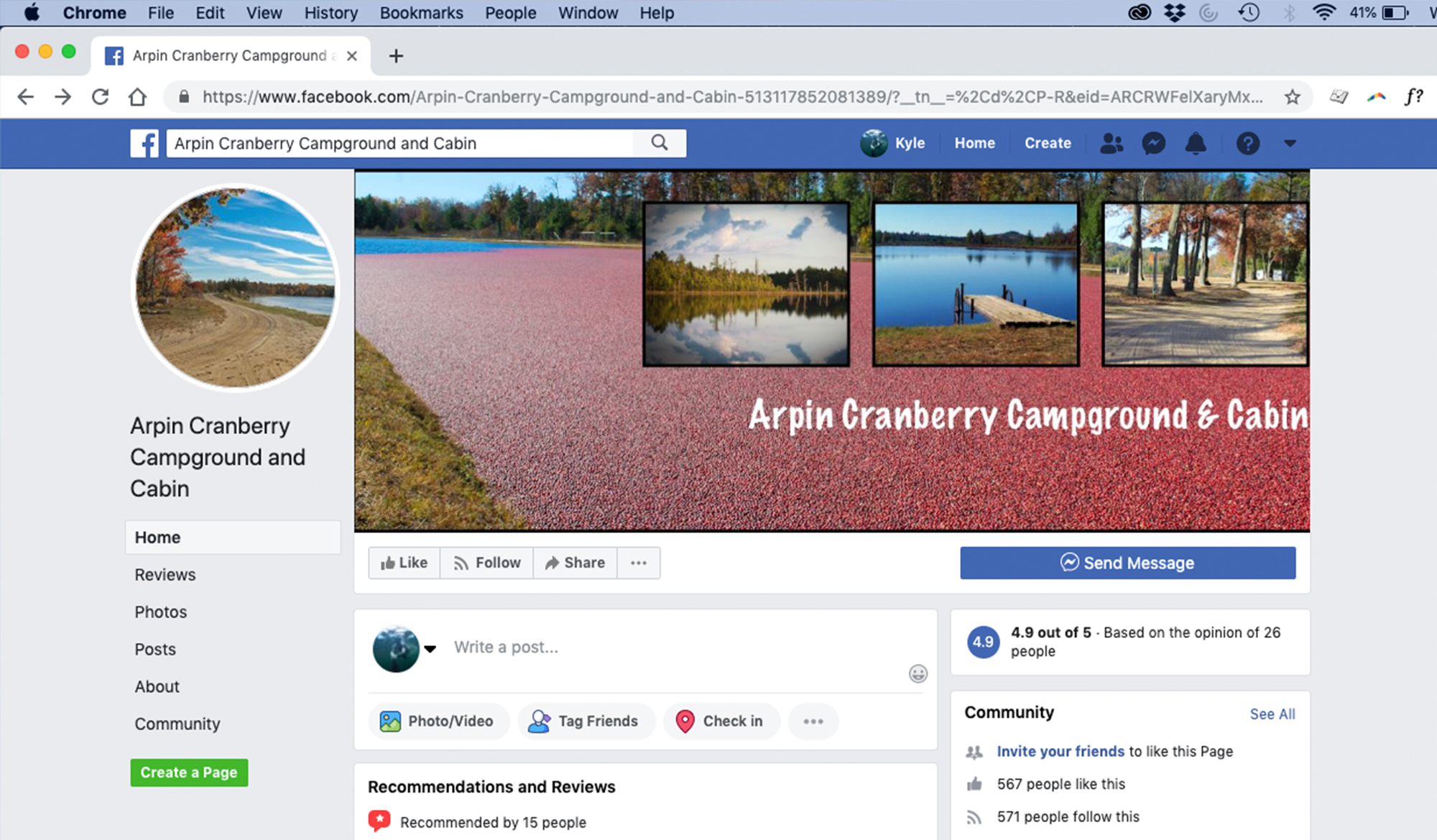Image resolution: width=1437 pixels, height=840 pixels.
Task: Go back with browser back arrow
Action: coord(25,96)
